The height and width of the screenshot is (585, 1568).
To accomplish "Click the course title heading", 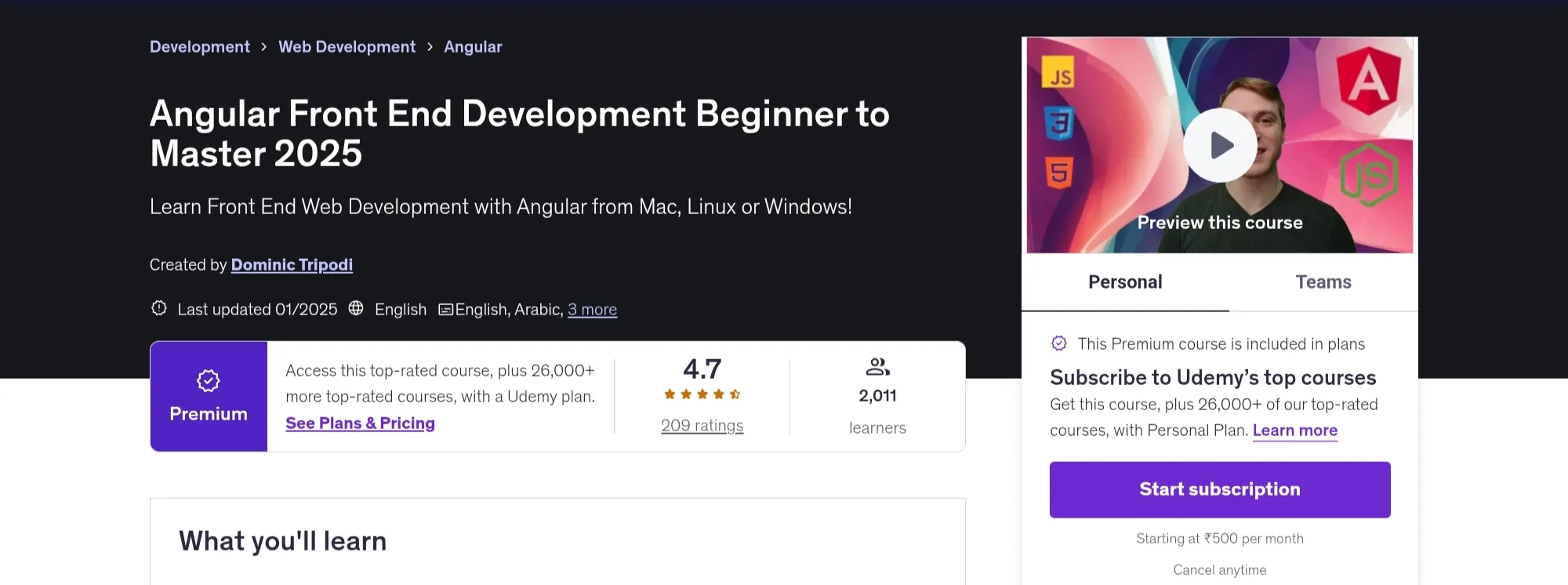I will [520, 133].
